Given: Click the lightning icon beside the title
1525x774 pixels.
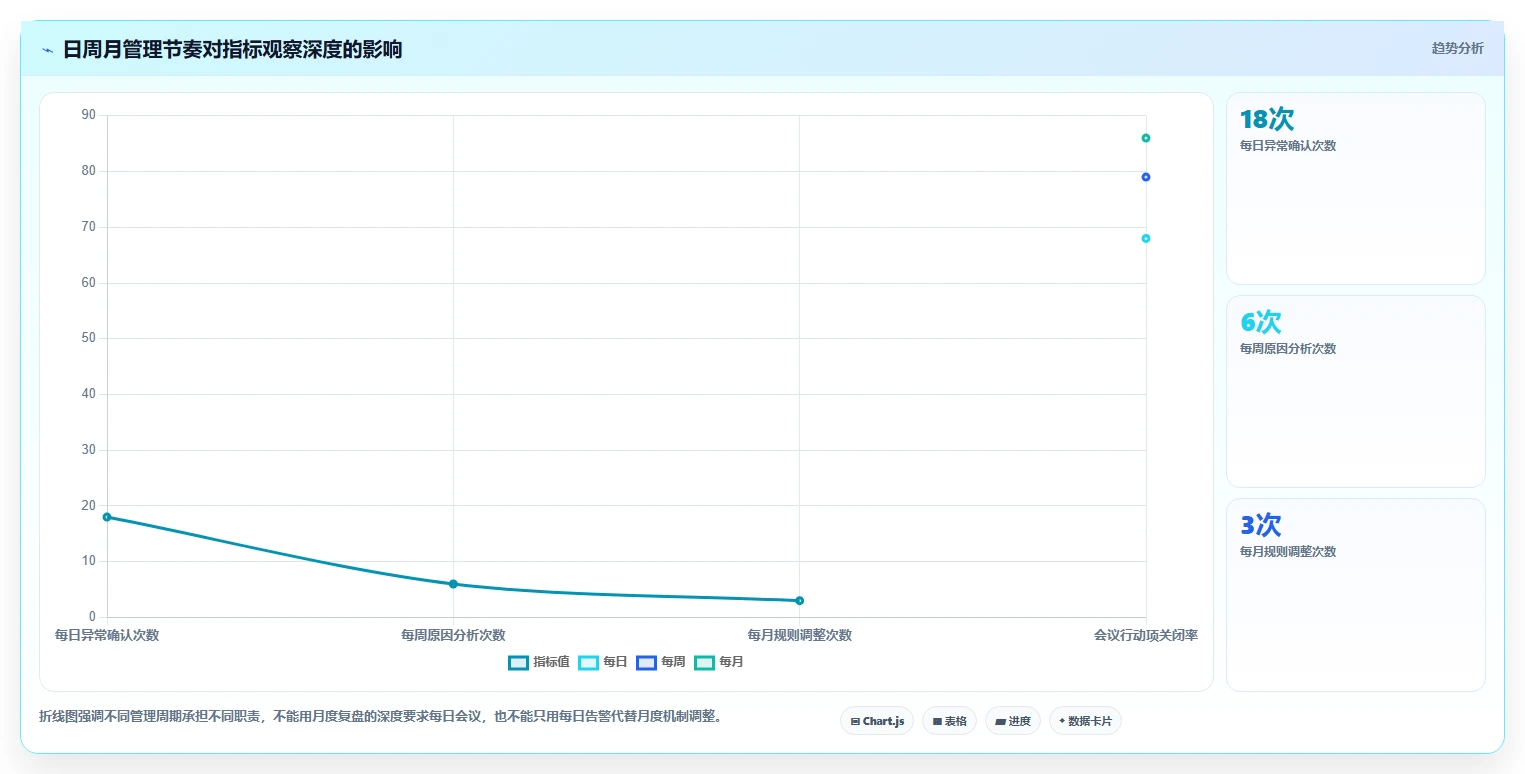Looking at the screenshot, I should click(x=47, y=50).
